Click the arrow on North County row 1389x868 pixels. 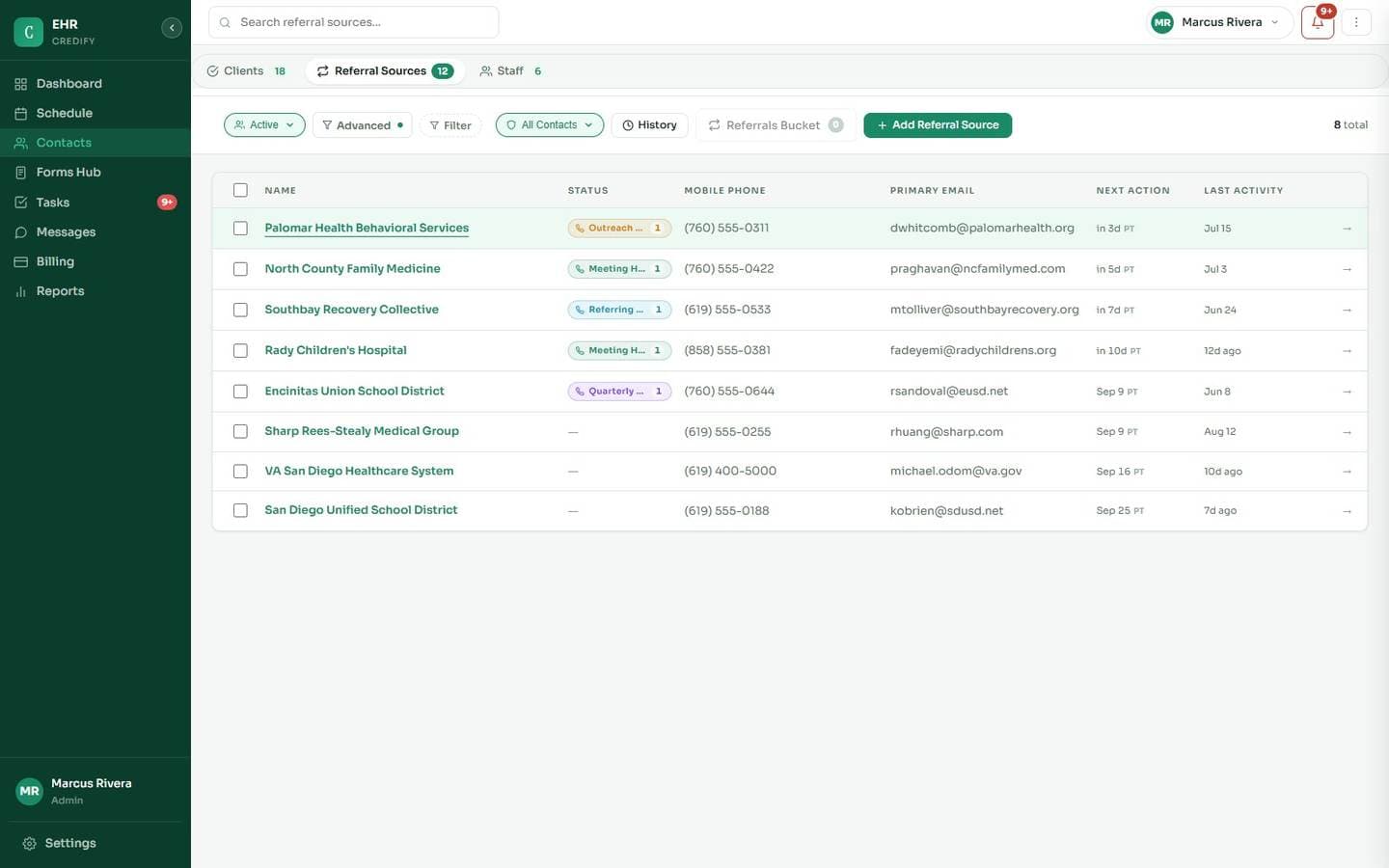pyautogui.click(x=1347, y=269)
